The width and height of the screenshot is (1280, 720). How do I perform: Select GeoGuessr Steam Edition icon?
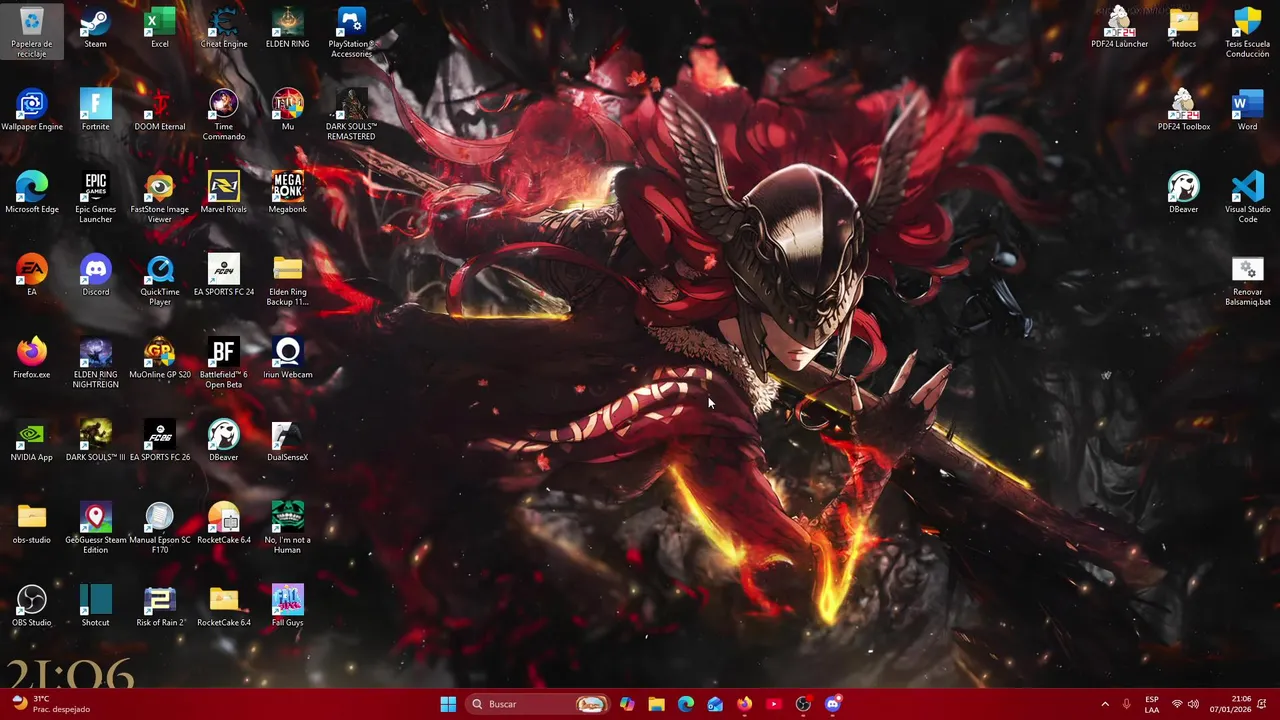(x=95, y=528)
